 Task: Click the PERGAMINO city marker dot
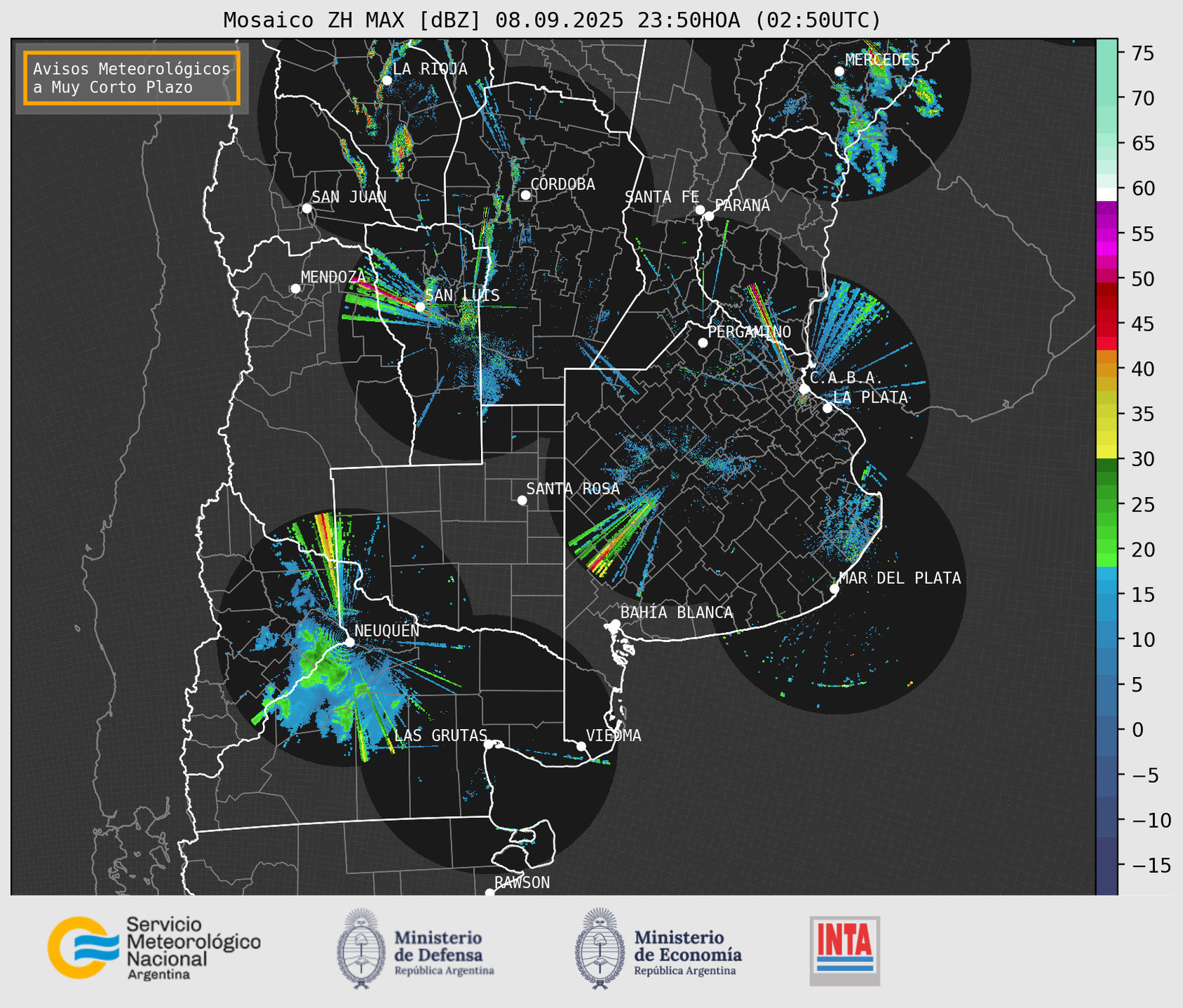(x=703, y=343)
